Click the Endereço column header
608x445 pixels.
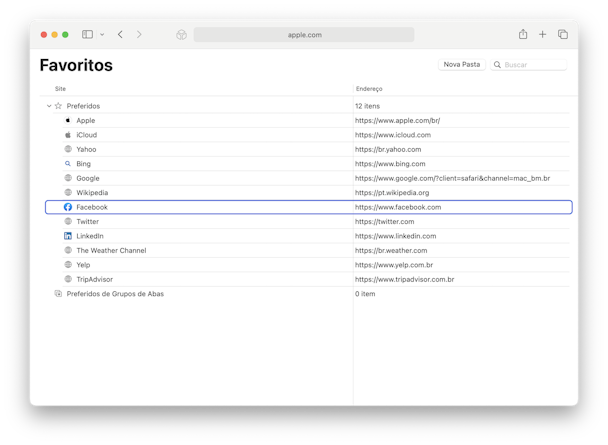[x=369, y=89]
